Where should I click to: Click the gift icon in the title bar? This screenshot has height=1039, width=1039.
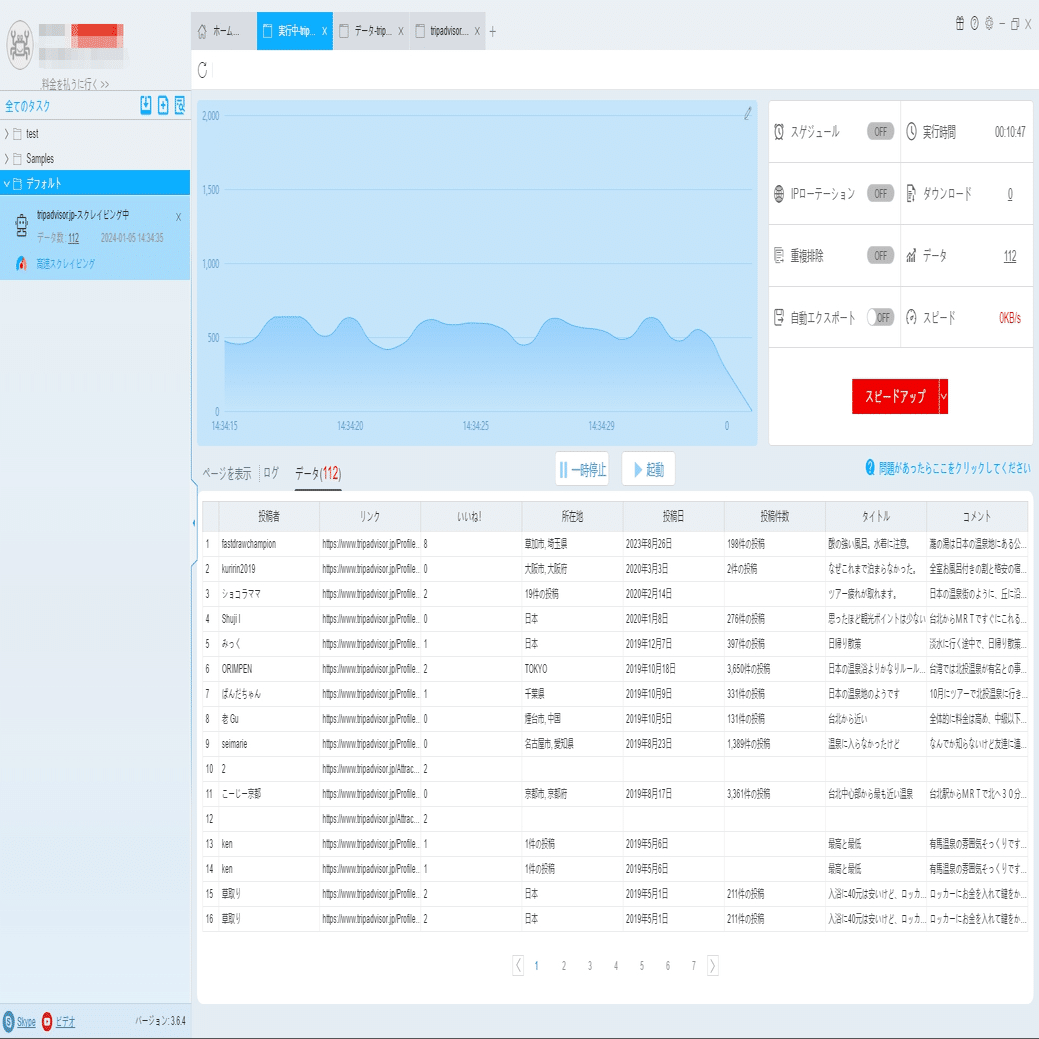(x=960, y=24)
